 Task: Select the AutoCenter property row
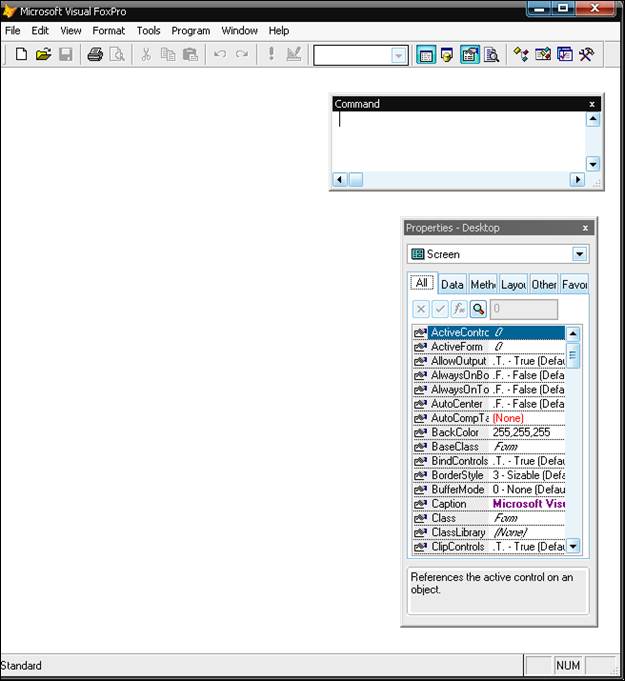(489, 404)
